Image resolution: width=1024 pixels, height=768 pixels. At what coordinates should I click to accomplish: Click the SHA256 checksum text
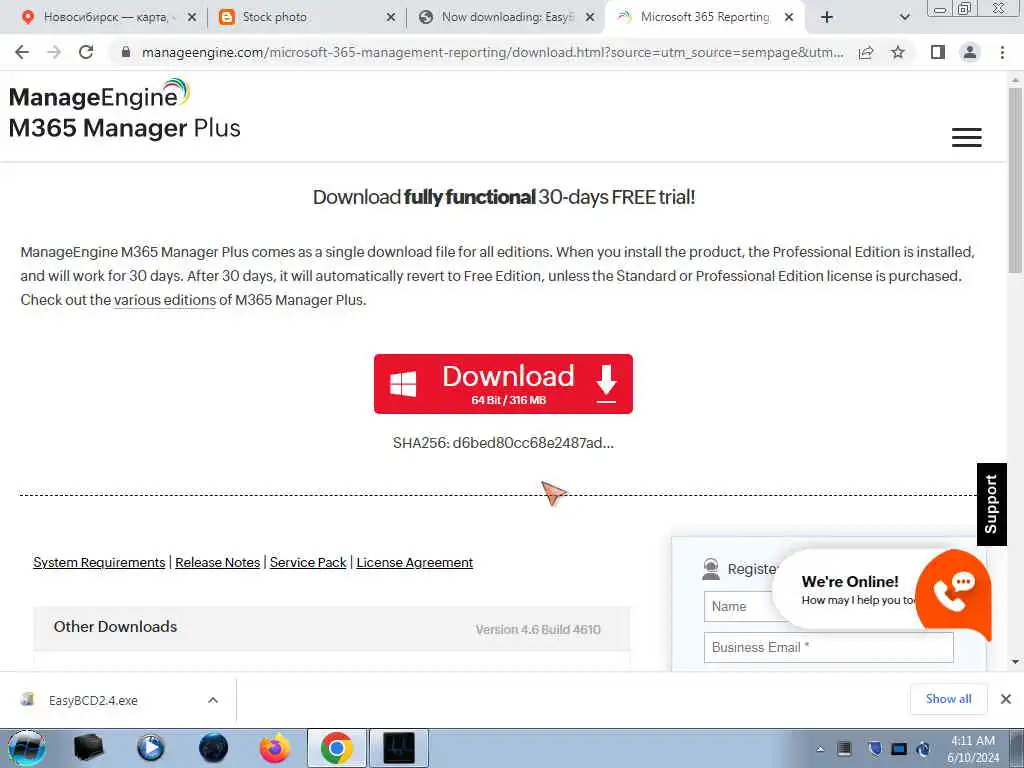pyautogui.click(x=503, y=443)
